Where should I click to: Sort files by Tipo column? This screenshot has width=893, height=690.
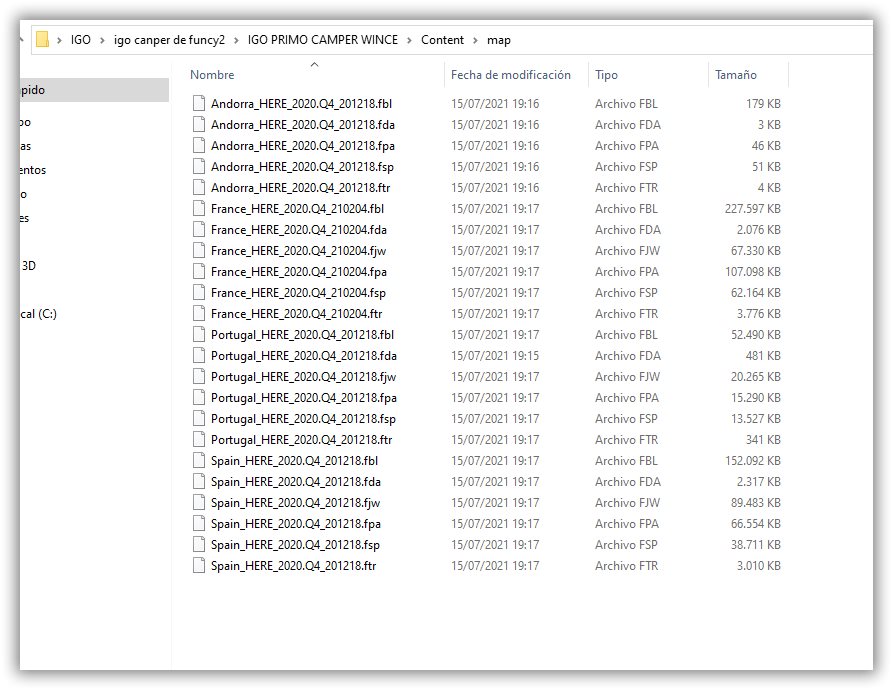coord(606,75)
